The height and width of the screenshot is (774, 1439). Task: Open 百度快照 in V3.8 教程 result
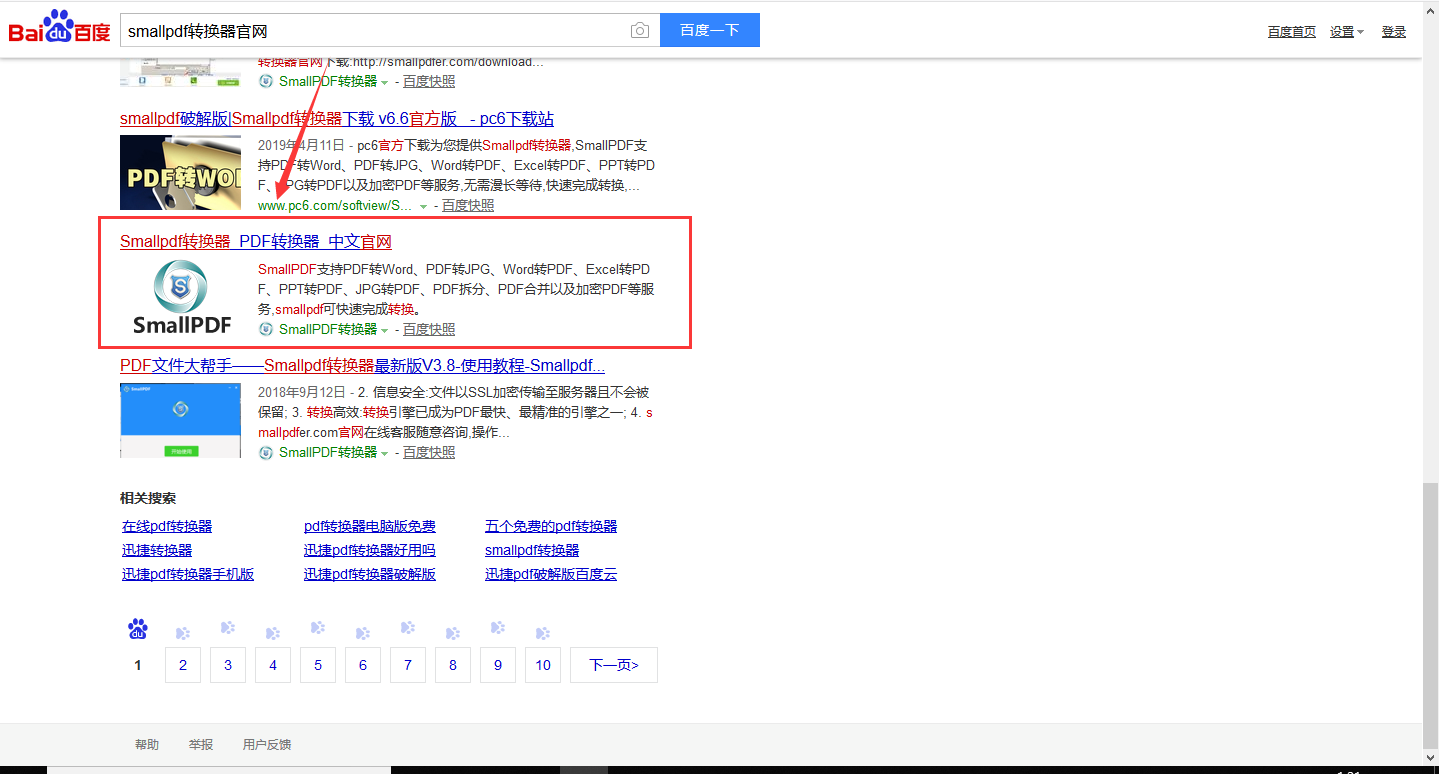(429, 452)
